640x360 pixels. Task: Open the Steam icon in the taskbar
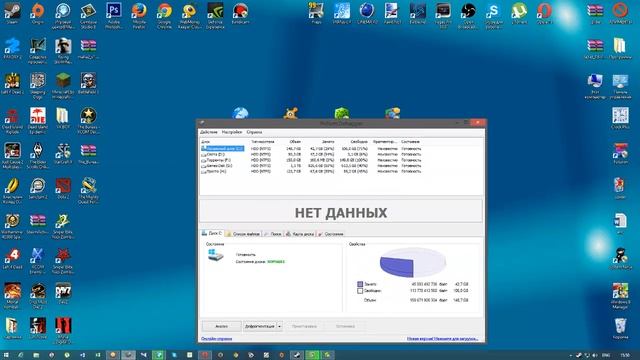[x=297, y=355]
